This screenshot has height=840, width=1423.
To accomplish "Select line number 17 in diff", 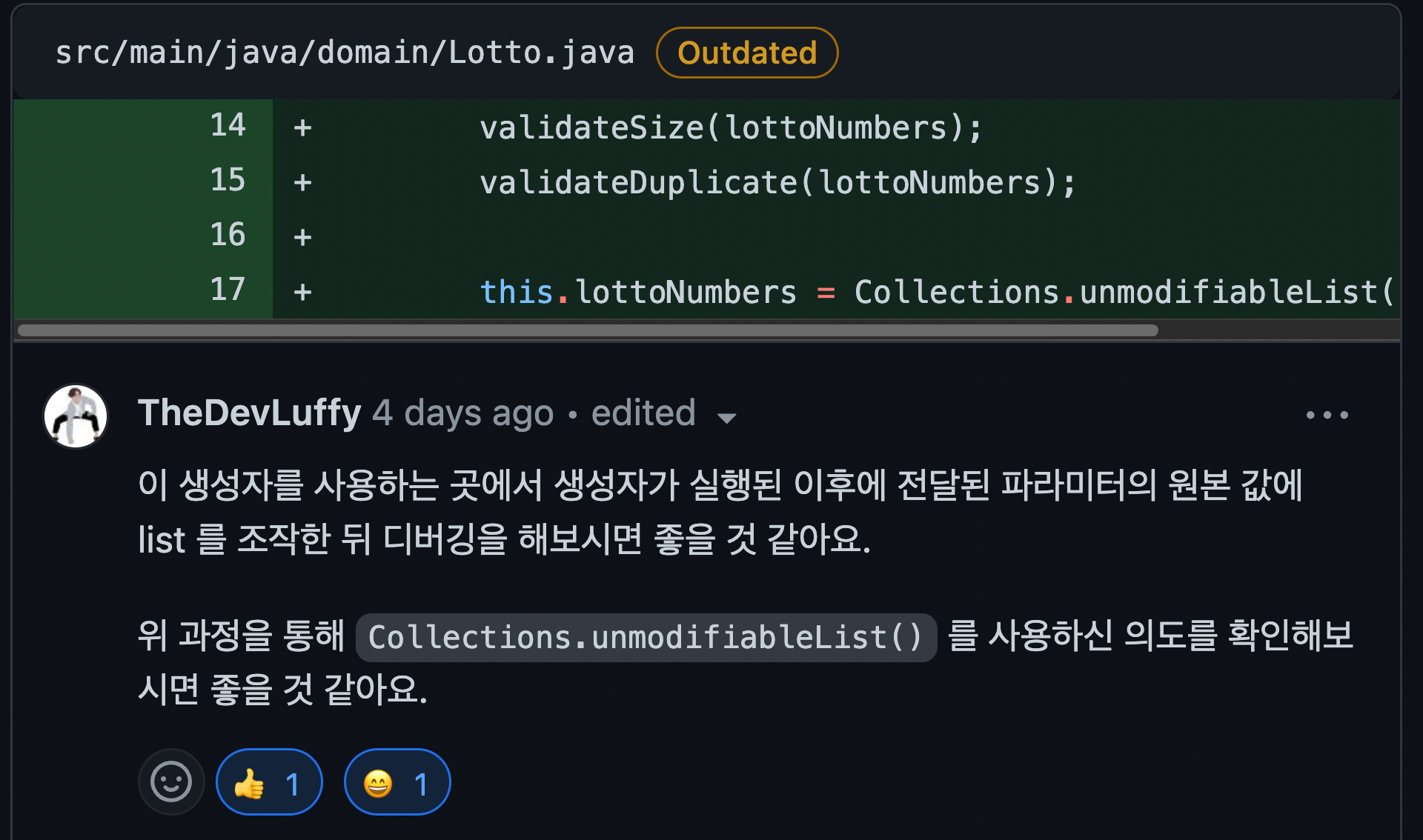I will tap(227, 290).
